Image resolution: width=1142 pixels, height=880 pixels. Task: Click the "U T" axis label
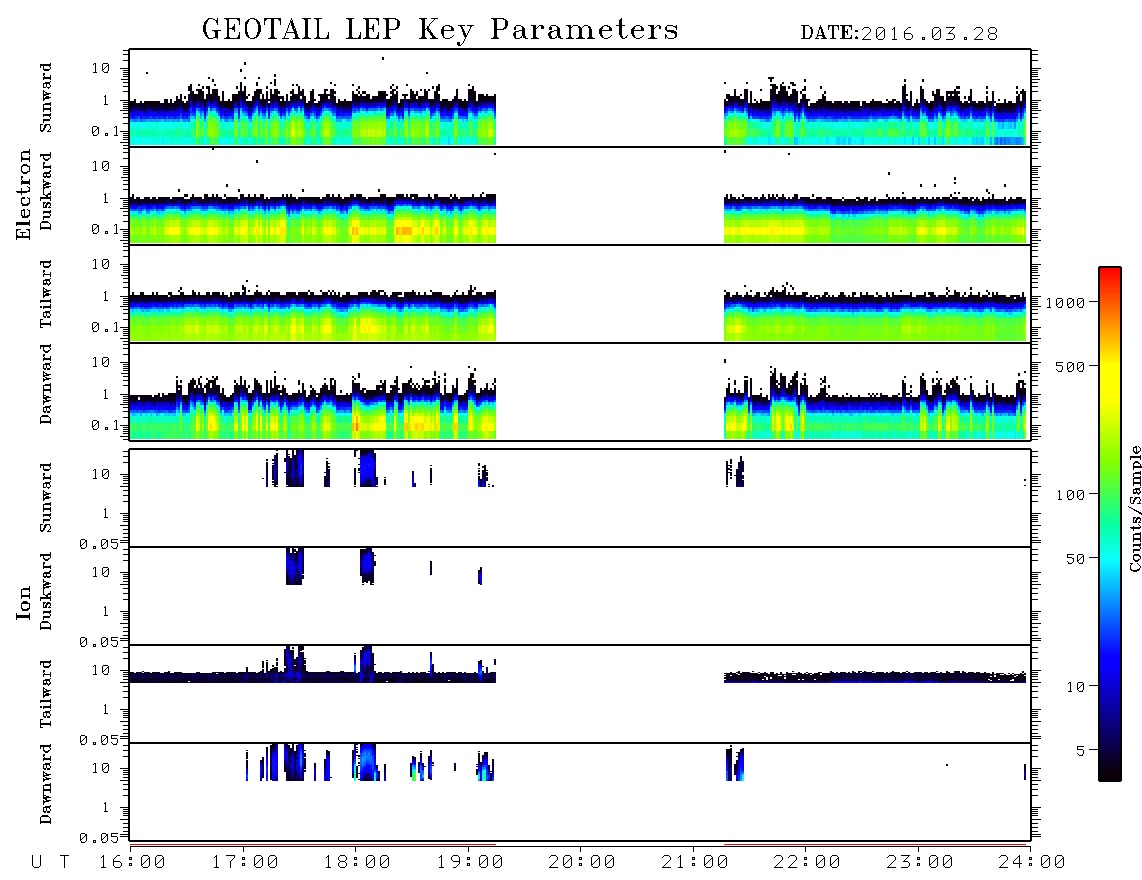tap(50, 863)
